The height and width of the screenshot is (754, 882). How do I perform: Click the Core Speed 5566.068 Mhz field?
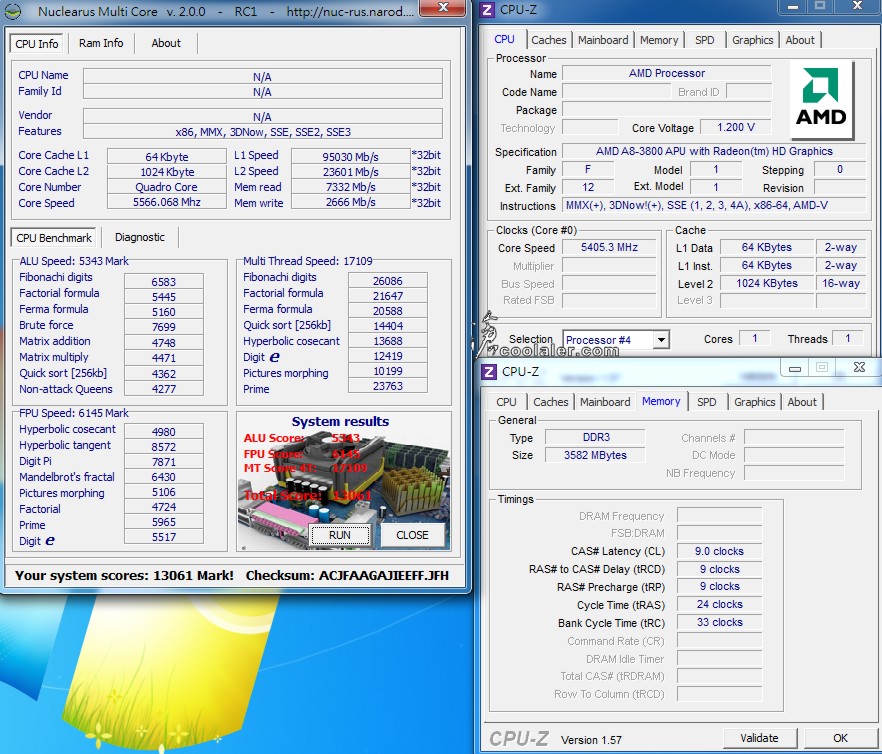(166, 202)
